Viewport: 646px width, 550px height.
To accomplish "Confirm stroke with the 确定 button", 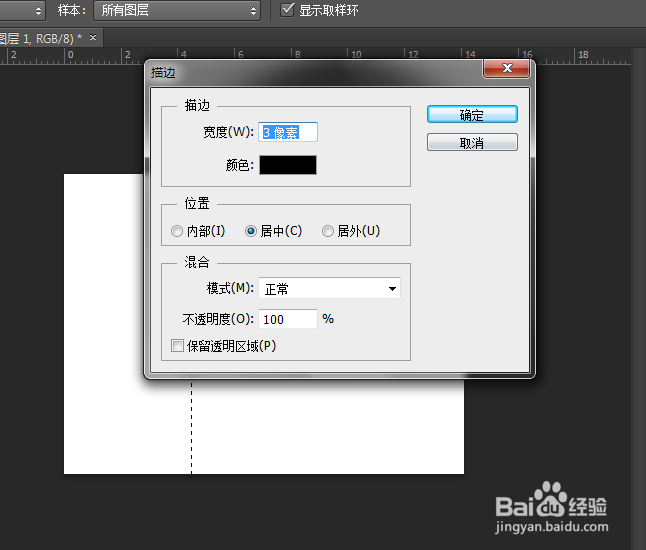I will click(x=472, y=115).
